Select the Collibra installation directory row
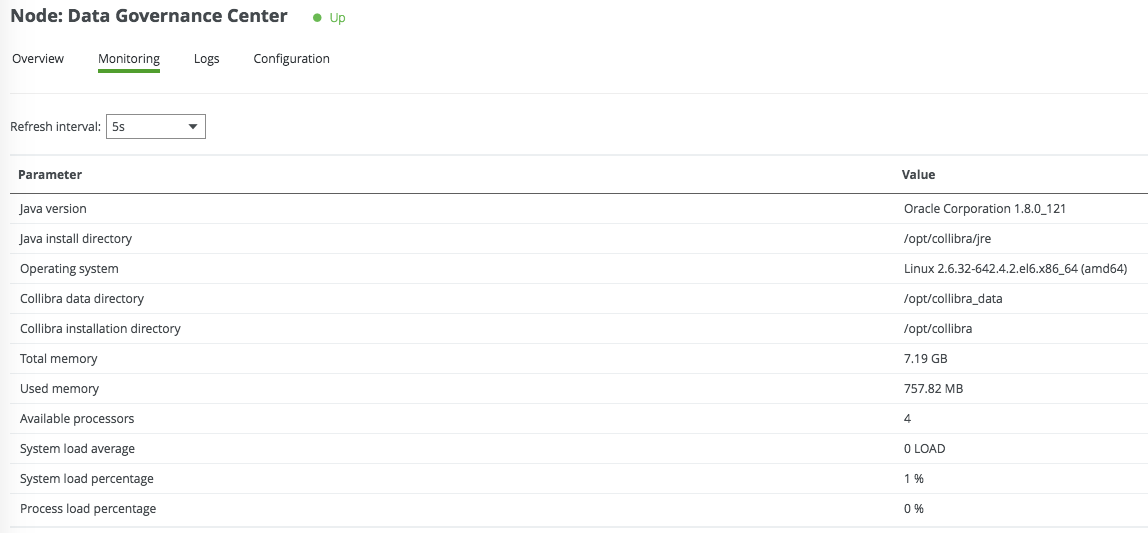Image resolution: width=1148 pixels, height=533 pixels. [x=100, y=329]
